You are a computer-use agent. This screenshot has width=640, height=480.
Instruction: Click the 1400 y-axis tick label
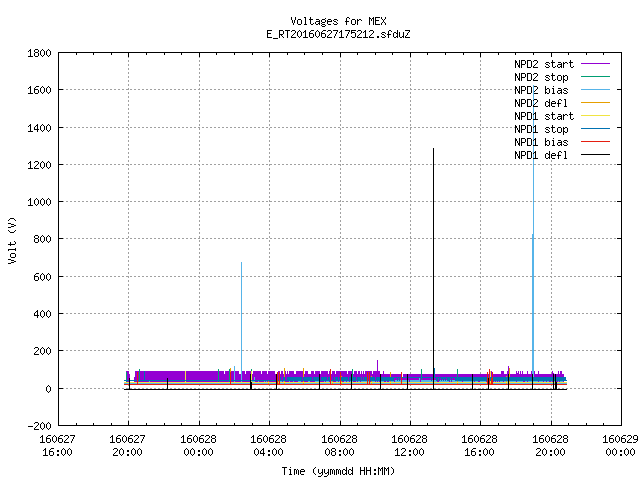[39, 128]
